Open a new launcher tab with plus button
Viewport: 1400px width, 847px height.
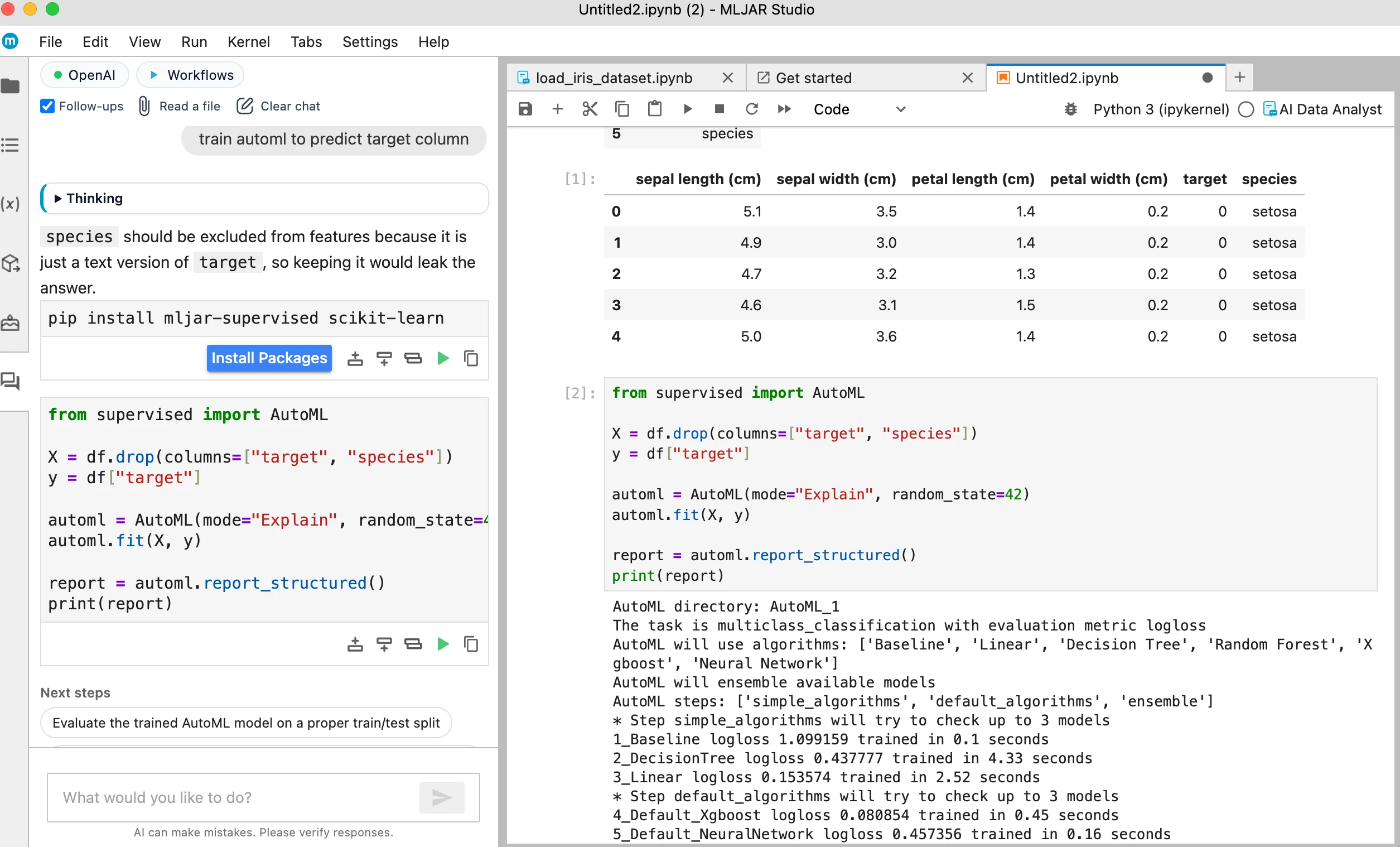click(1240, 78)
